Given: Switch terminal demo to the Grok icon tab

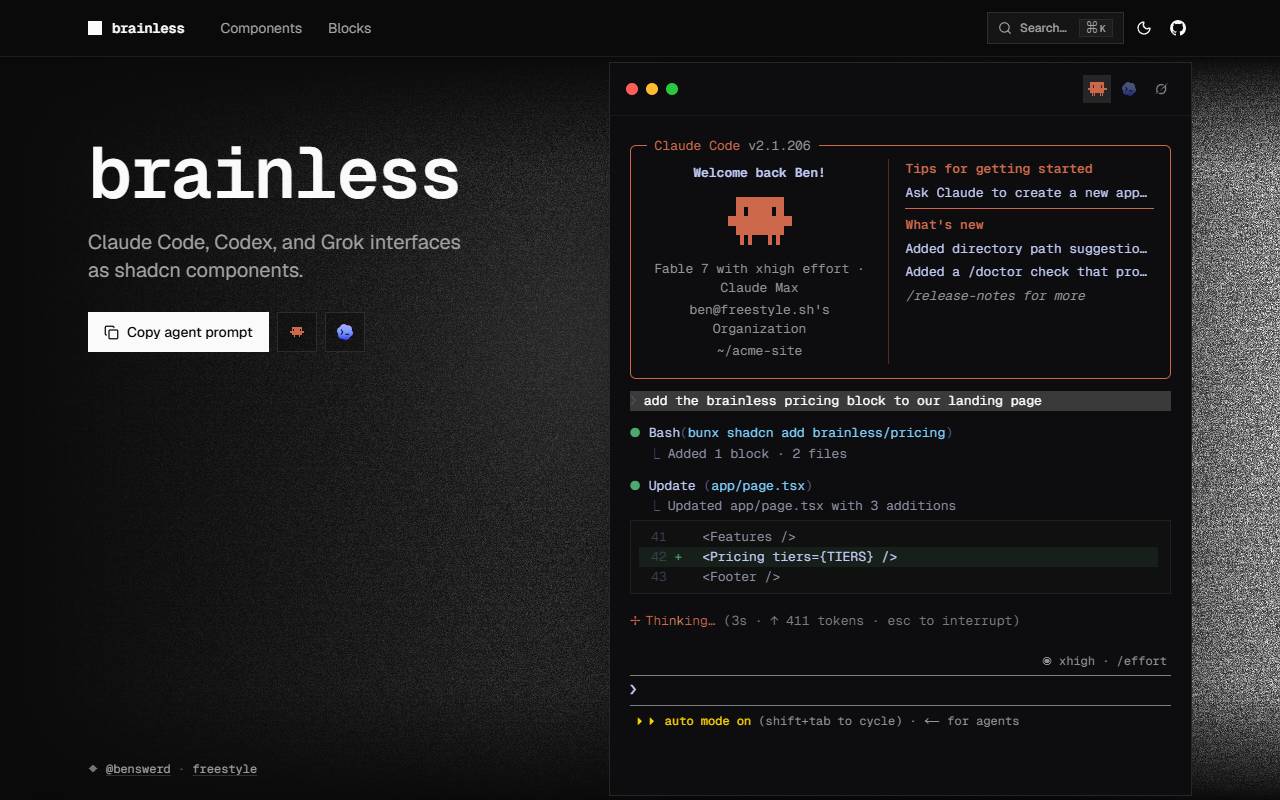Looking at the screenshot, I should 1161,89.
